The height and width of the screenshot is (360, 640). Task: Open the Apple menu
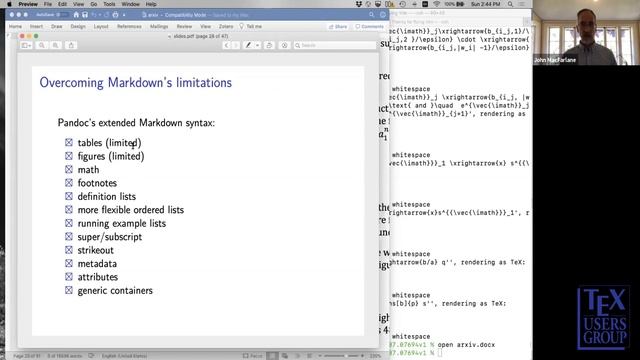[9, 4]
